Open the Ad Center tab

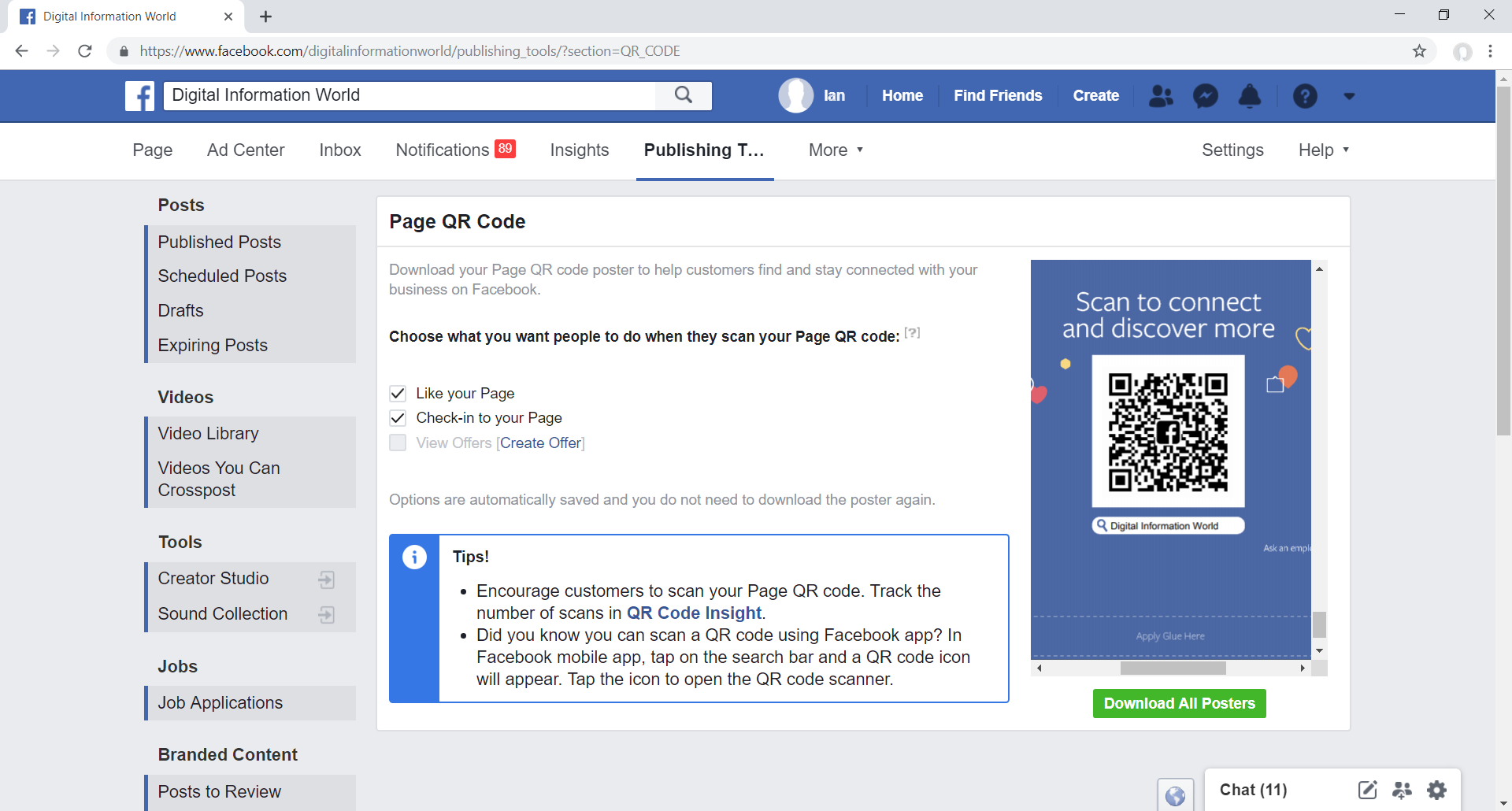pyautogui.click(x=246, y=150)
